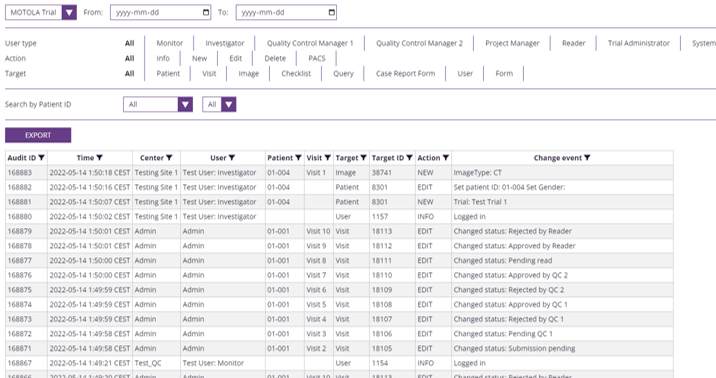Click the User column filter icon

(232, 158)
